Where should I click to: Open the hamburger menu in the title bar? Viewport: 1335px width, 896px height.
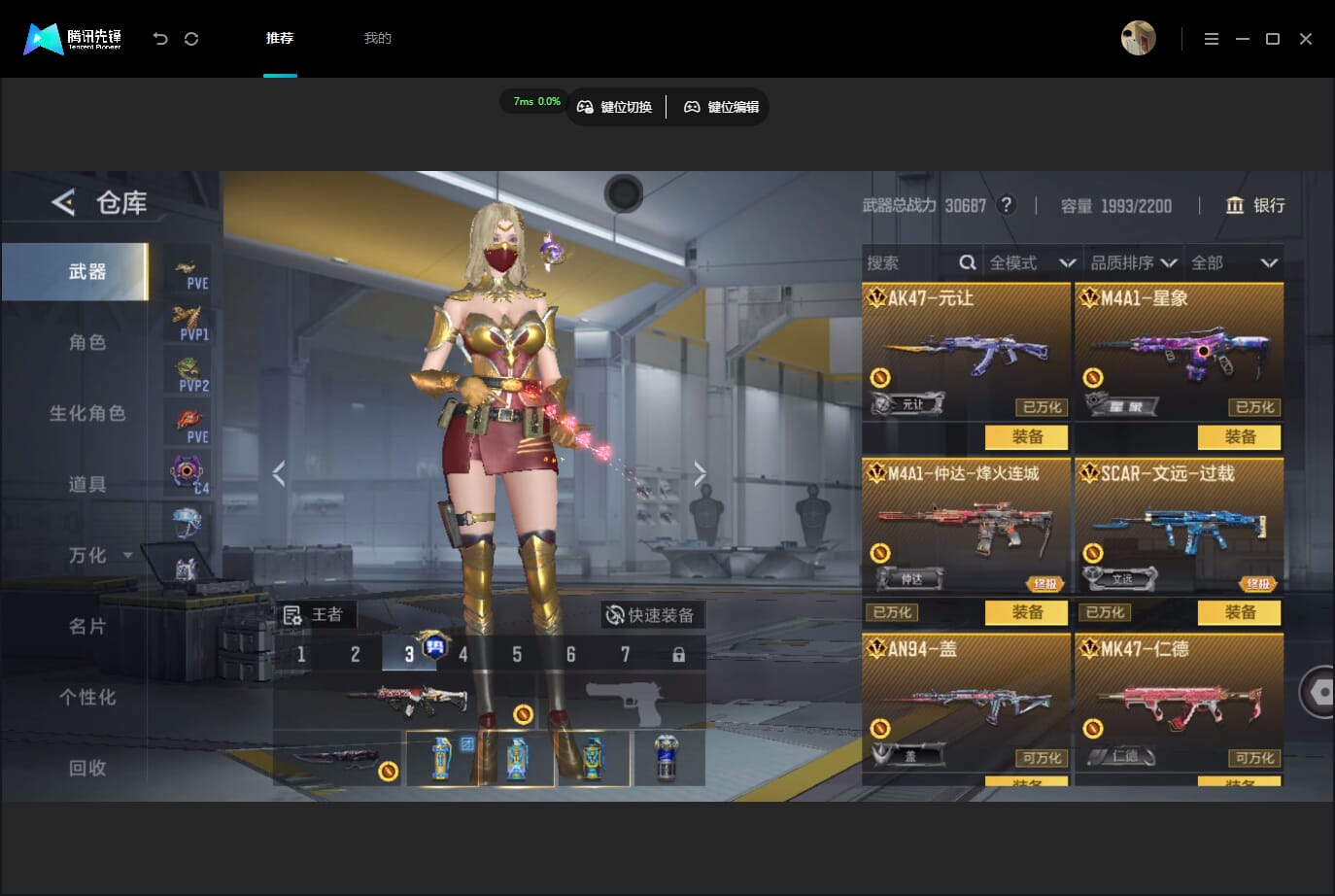(x=1211, y=39)
